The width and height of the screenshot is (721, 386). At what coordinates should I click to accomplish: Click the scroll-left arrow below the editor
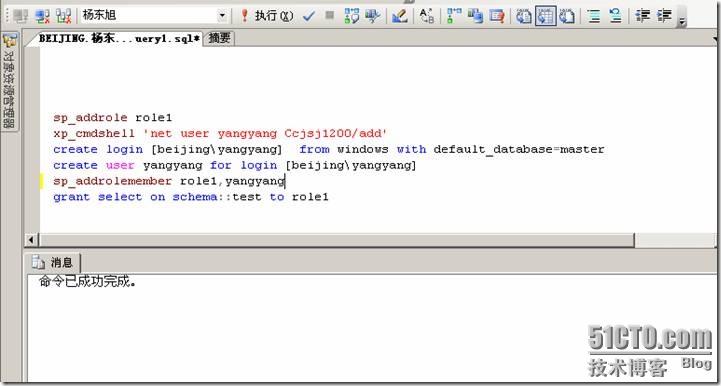pos(31,240)
